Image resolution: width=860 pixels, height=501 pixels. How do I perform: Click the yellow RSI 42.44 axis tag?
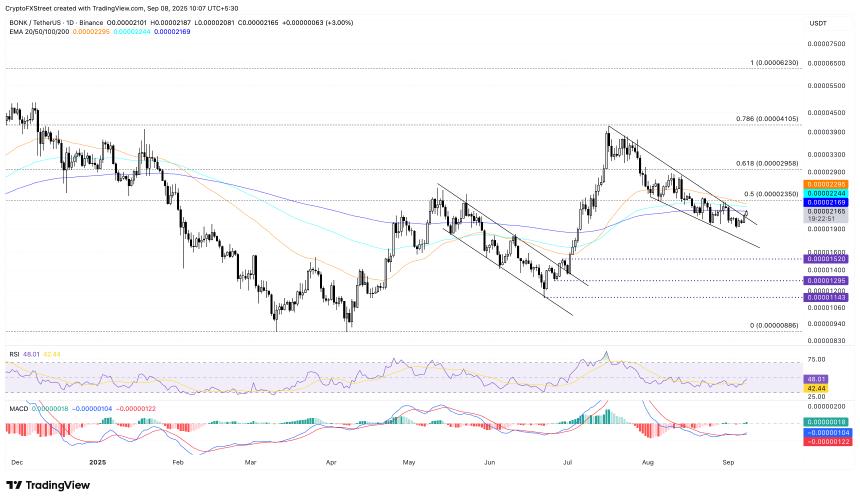pos(816,388)
